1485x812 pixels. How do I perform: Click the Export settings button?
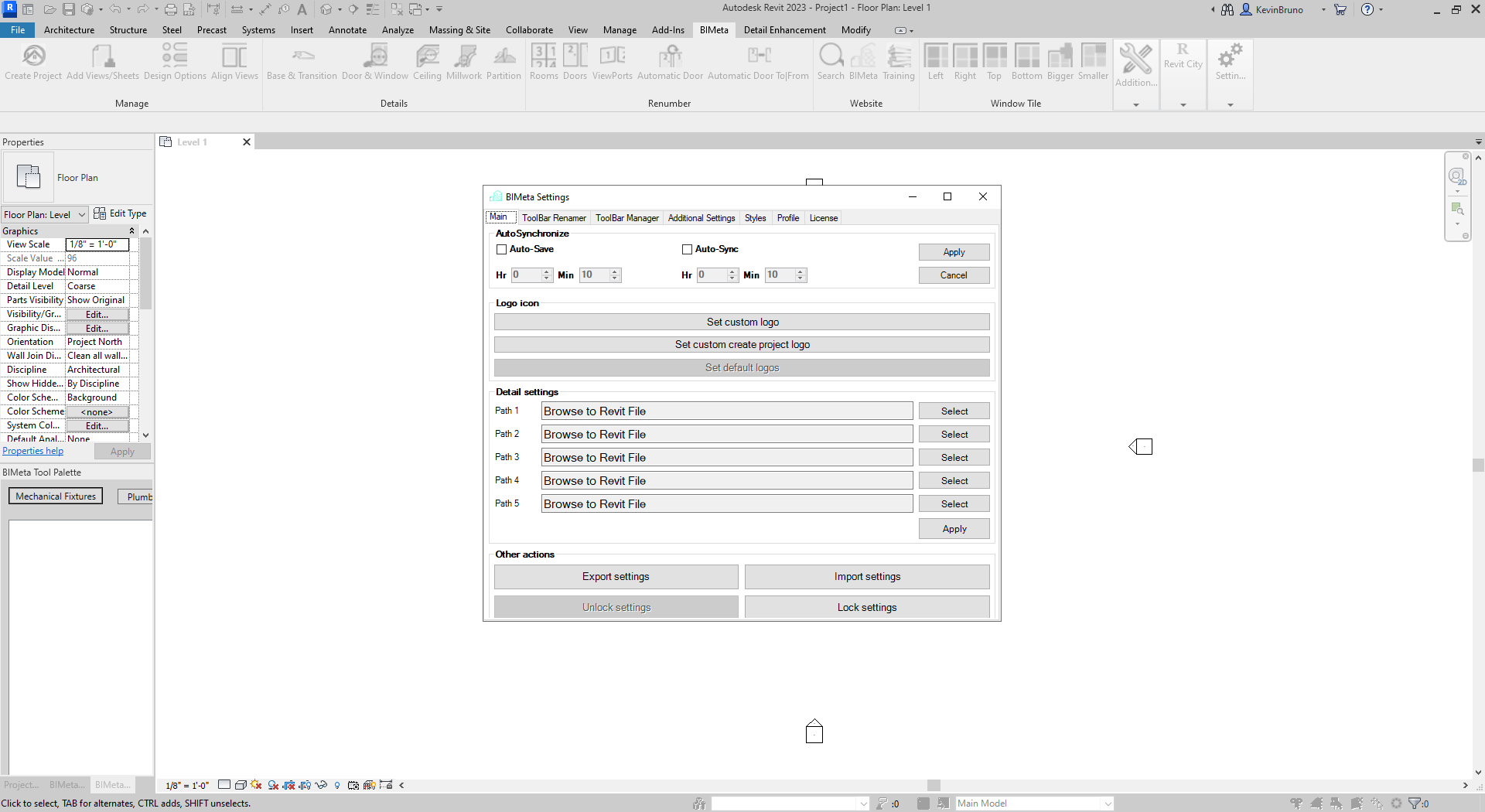[x=616, y=577]
